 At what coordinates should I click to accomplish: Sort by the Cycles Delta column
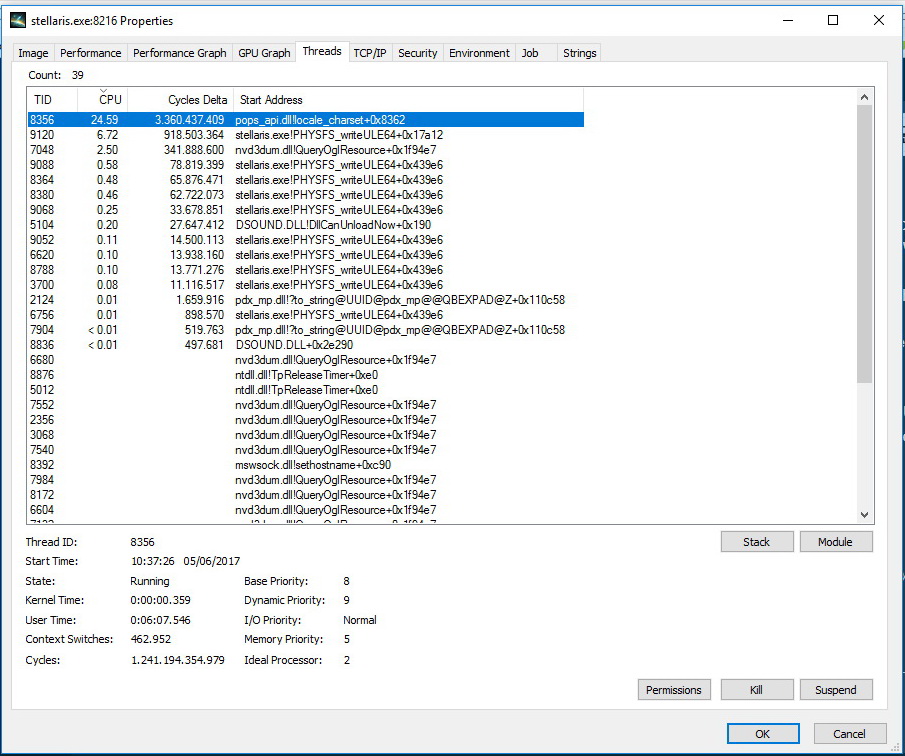[x=180, y=100]
